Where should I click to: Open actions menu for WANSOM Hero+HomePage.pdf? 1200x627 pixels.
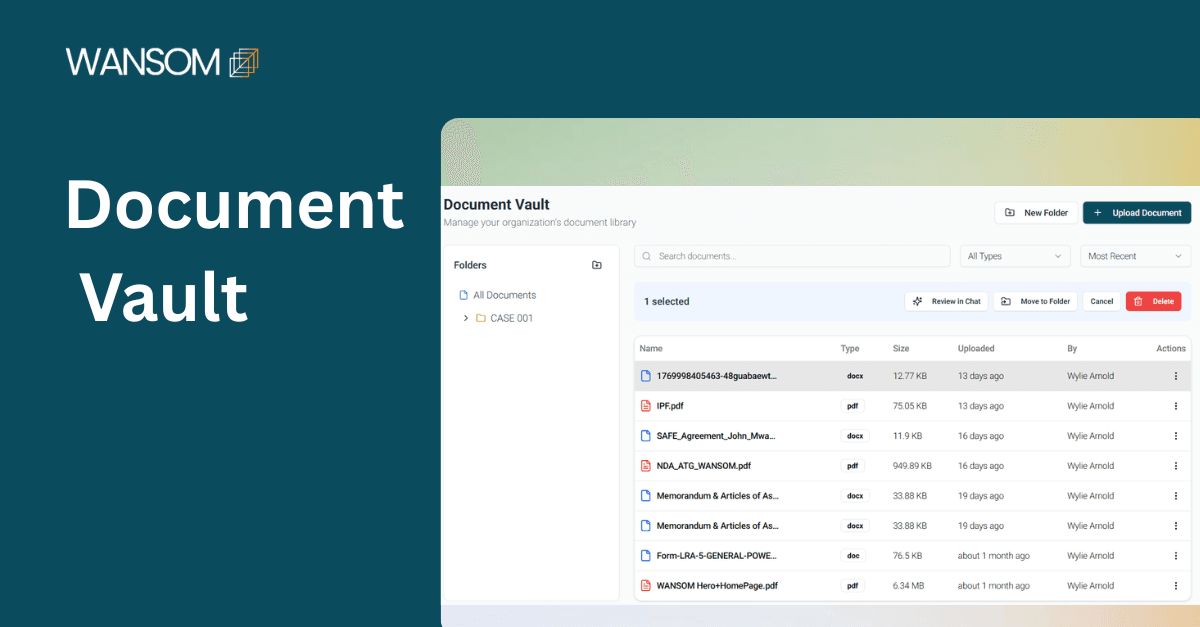1175,586
